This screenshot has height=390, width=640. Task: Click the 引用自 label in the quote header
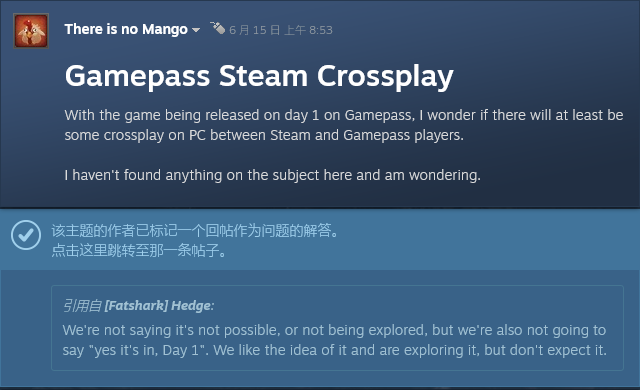[x=82, y=306]
